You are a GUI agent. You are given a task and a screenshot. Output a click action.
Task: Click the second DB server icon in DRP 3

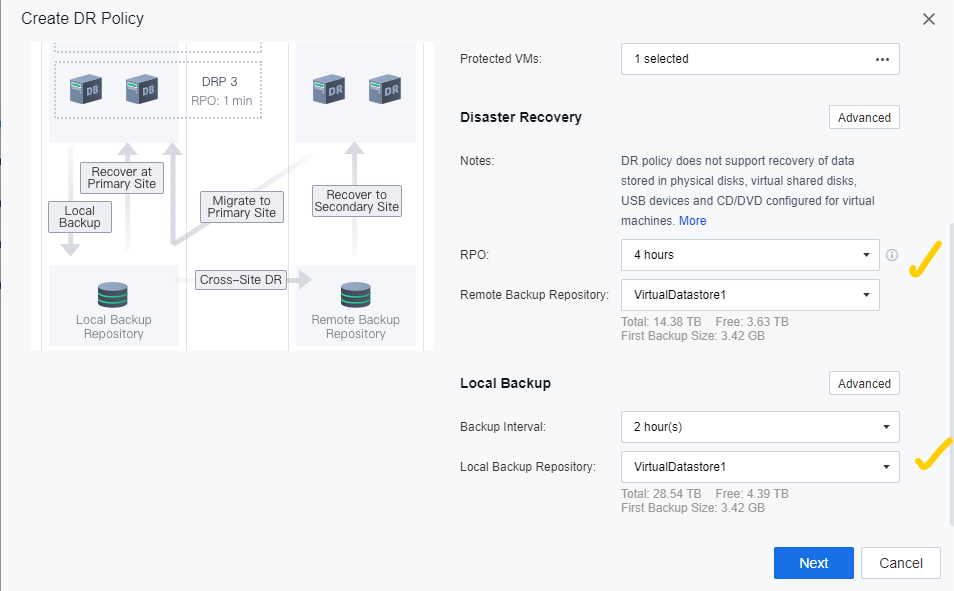pos(142,89)
